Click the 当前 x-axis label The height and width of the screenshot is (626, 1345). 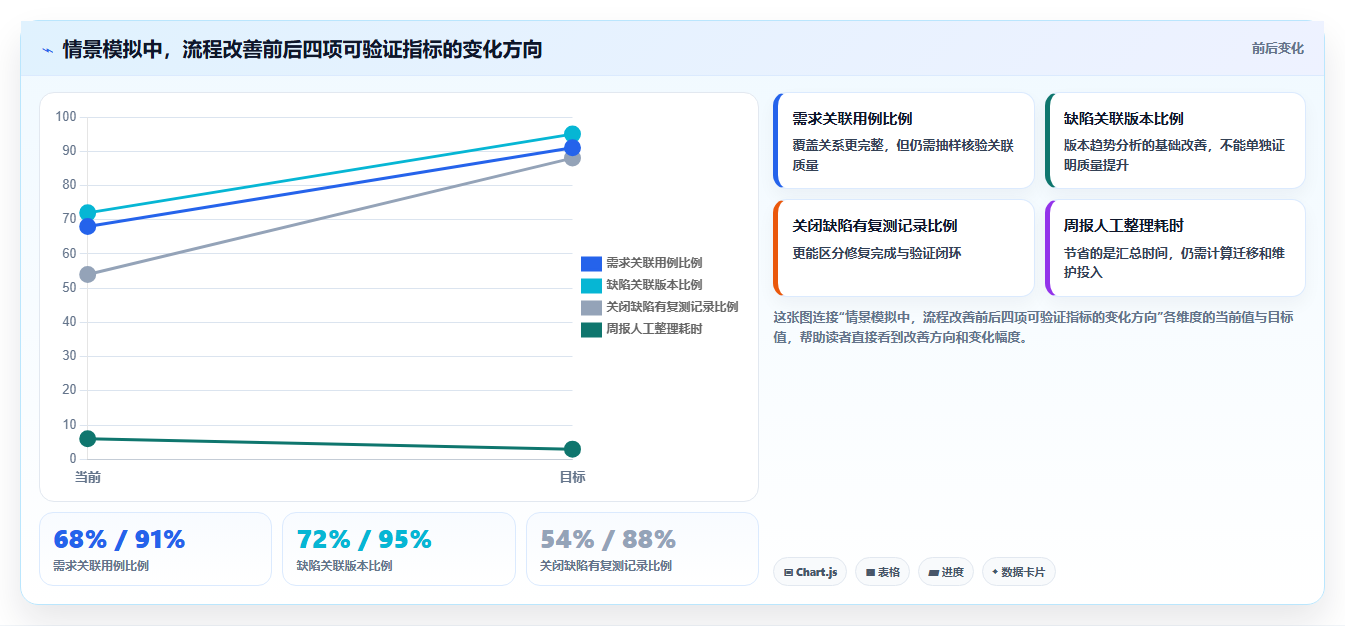(88, 477)
